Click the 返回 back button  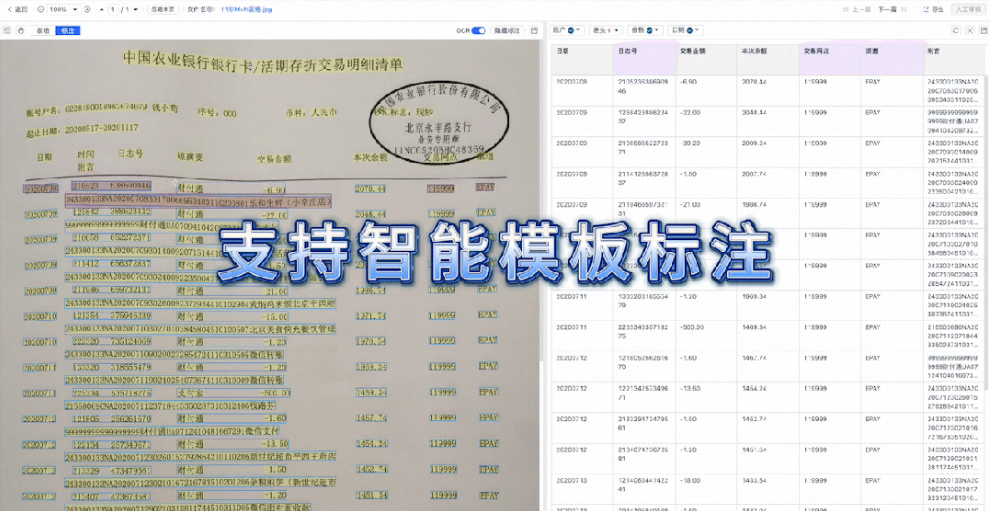tap(19, 8)
